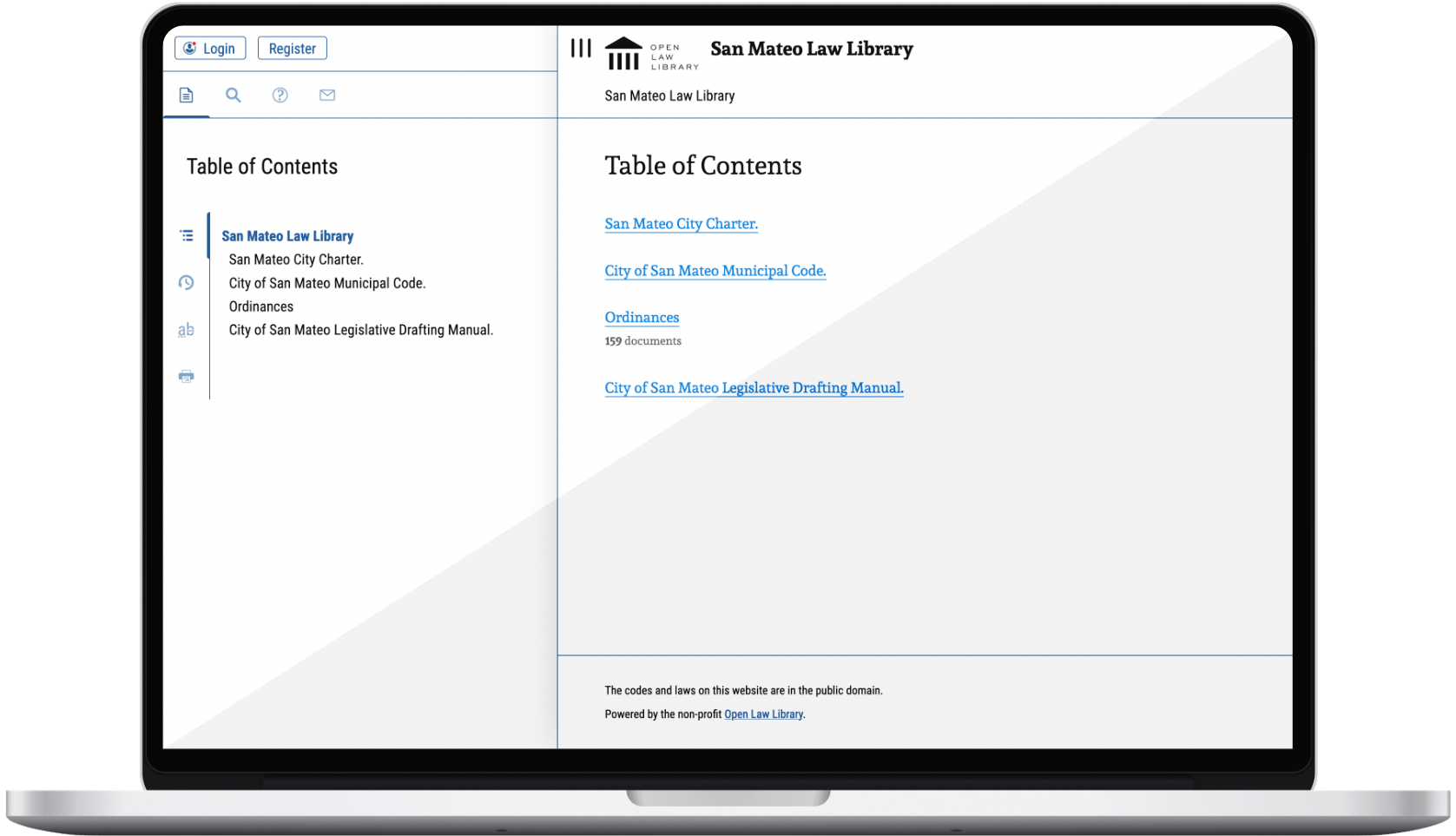Open San Mateo City Charter link
This screenshot has height=836, width=1456.
pyautogui.click(x=682, y=224)
